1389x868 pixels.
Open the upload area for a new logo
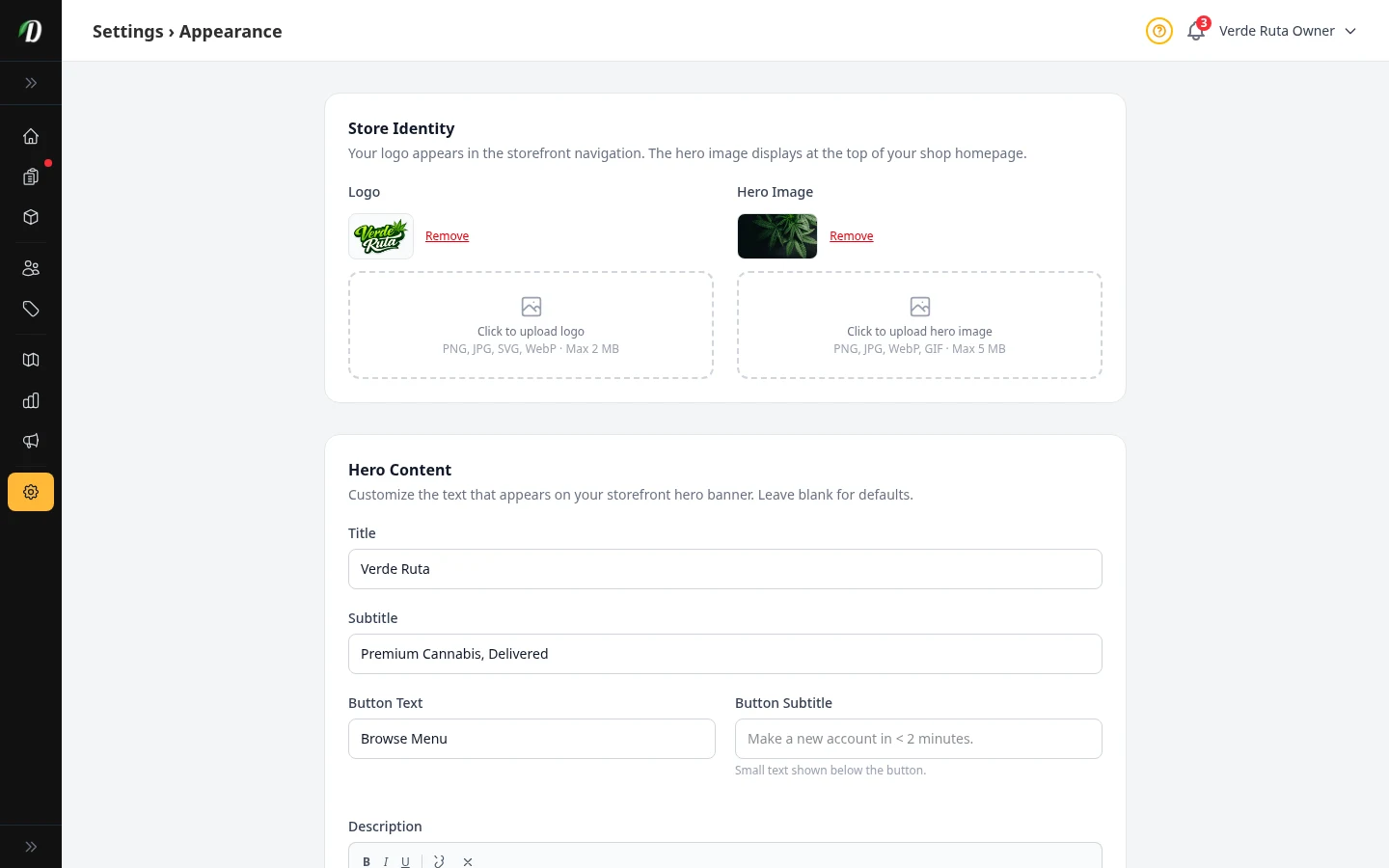(x=531, y=325)
